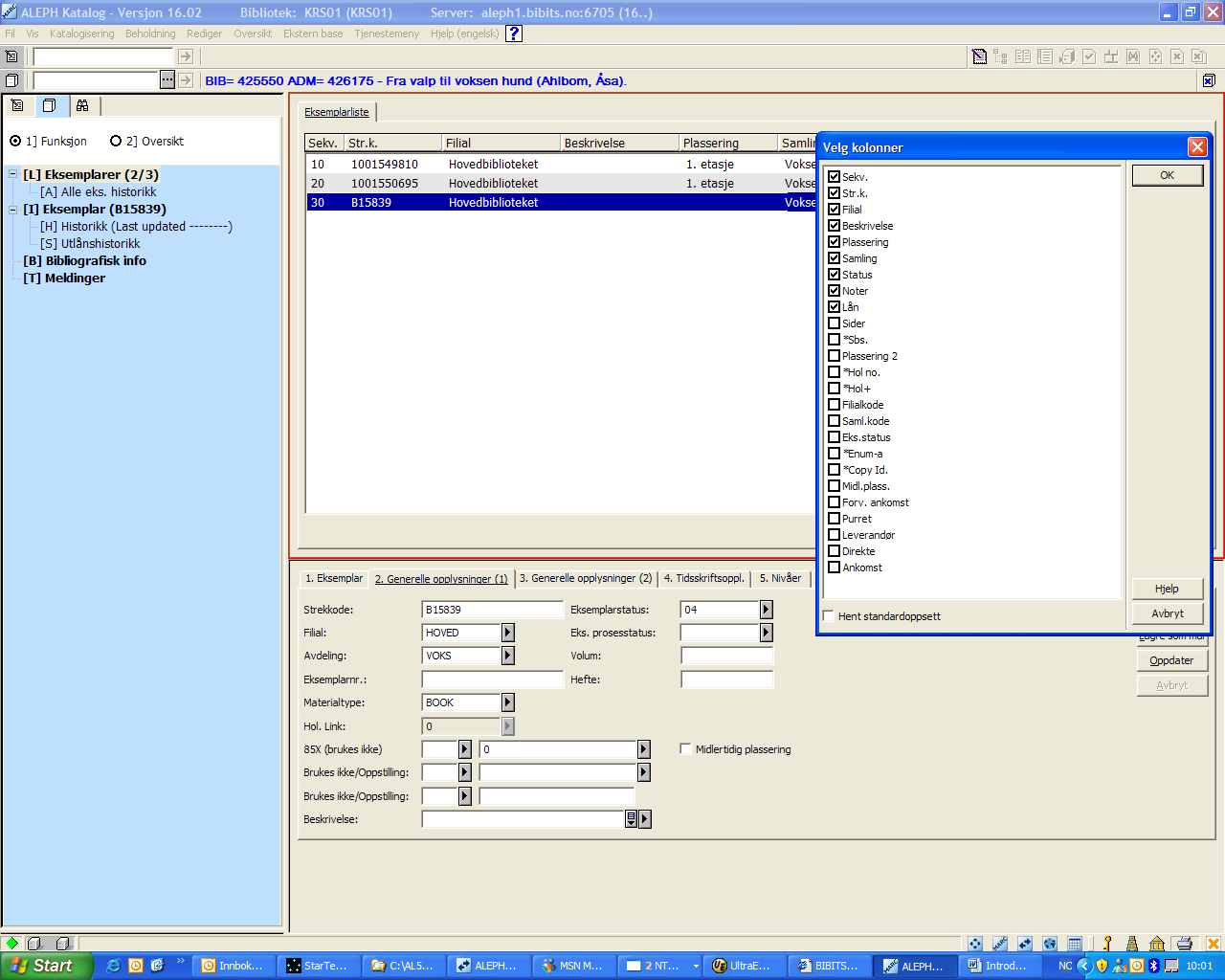The width and height of the screenshot is (1225, 980).
Task: Check the Hent standardoppsett option
Action: pyautogui.click(x=829, y=616)
